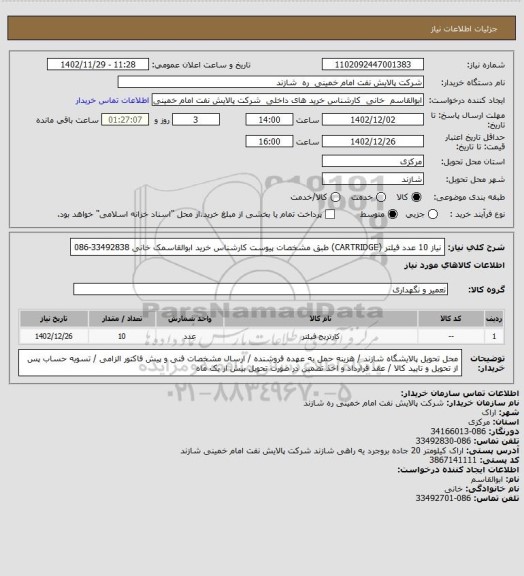This screenshot has height=576, width=524.
Task: Select the متوسط purchase type radio
Action: coord(393,214)
